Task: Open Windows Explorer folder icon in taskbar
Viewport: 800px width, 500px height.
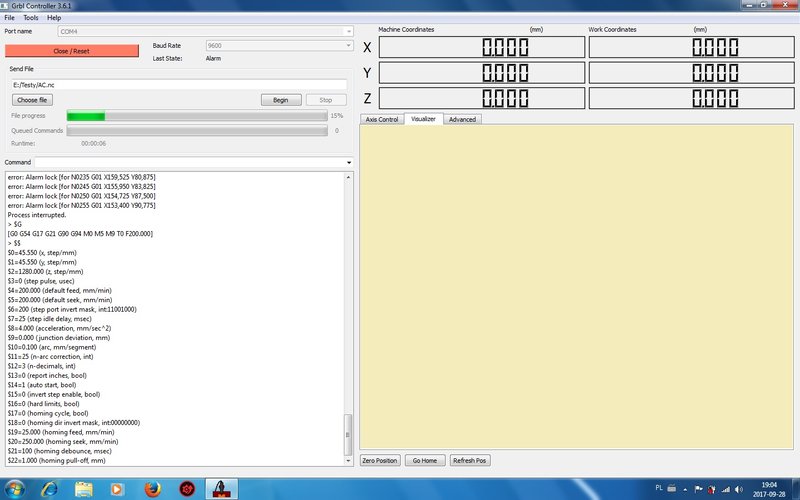Action: tap(84, 489)
